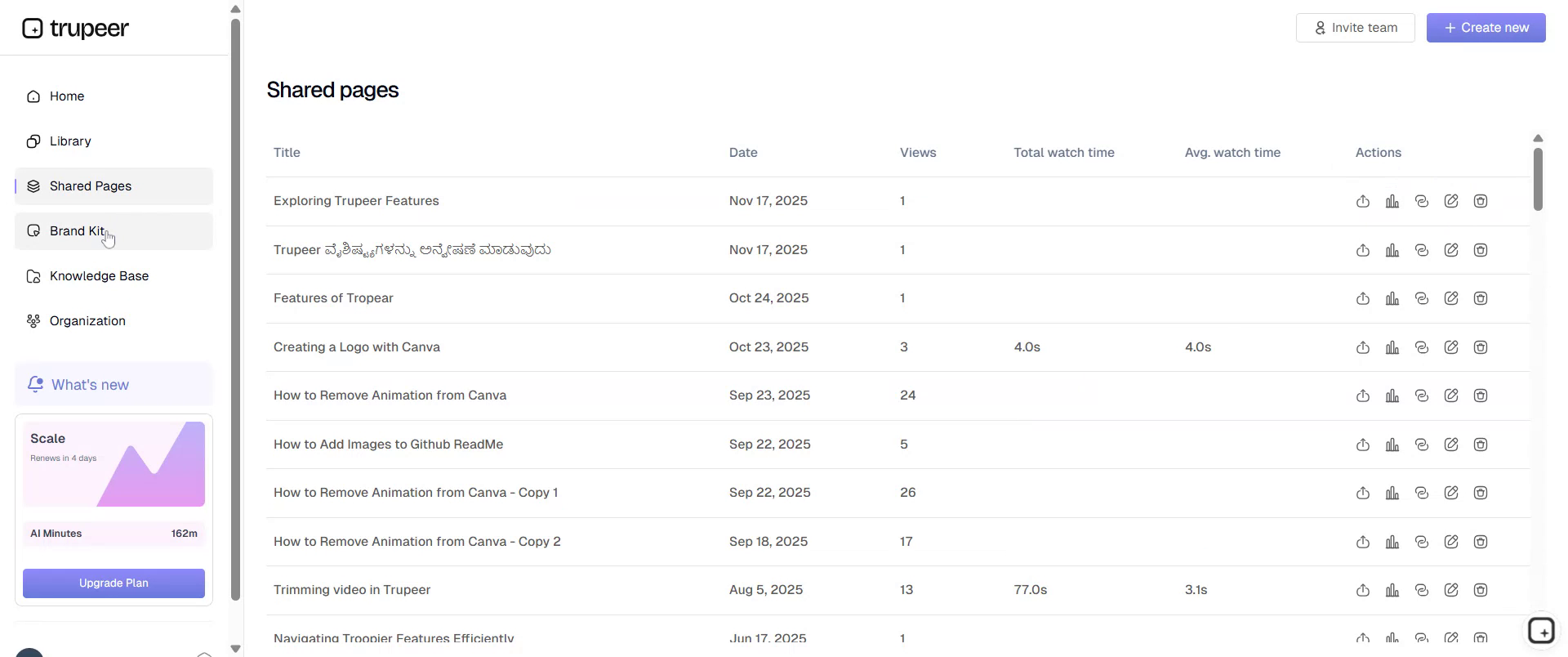Share the Kannada-titled Trupeer page

coord(1363,250)
